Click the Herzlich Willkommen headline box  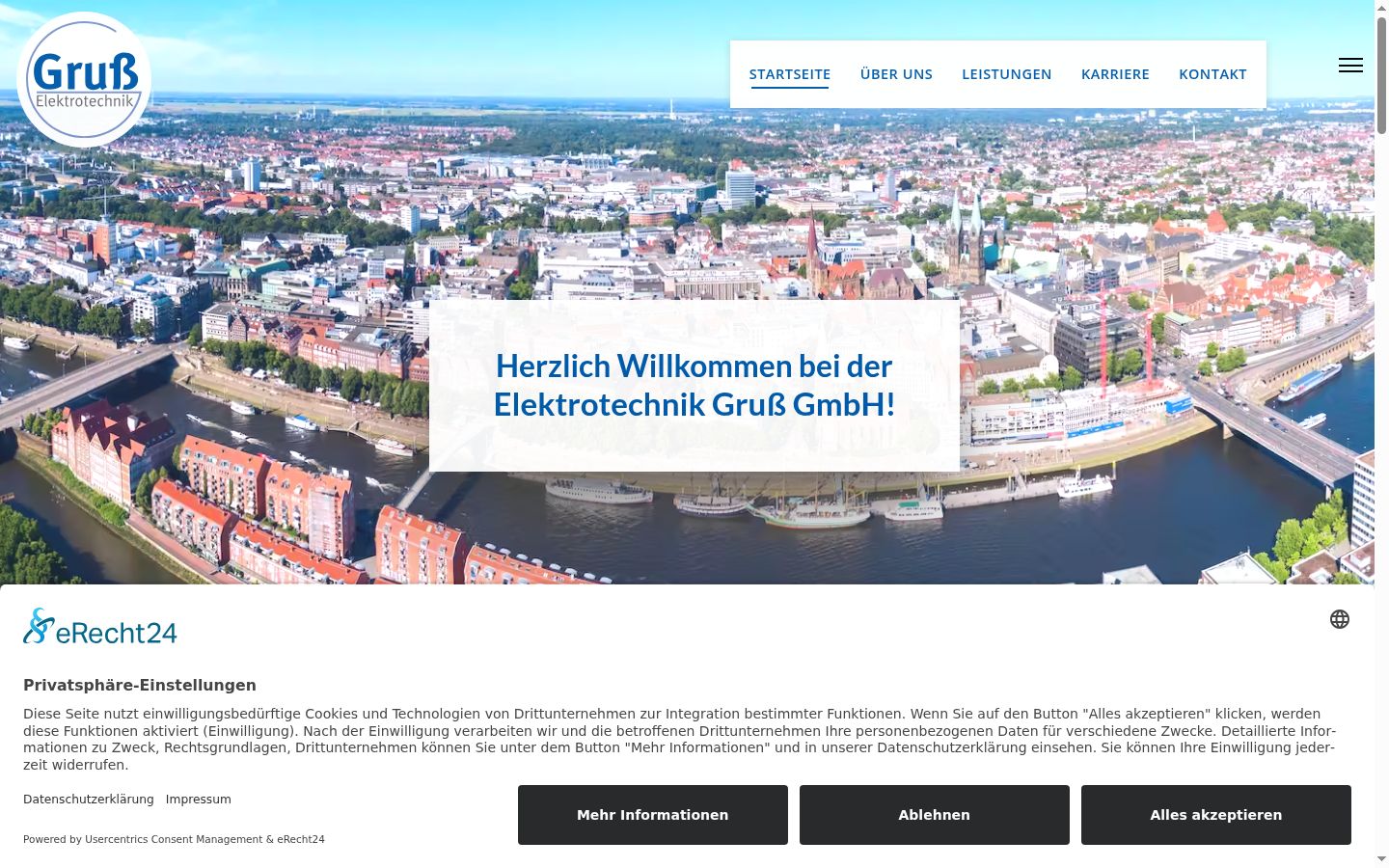click(694, 386)
